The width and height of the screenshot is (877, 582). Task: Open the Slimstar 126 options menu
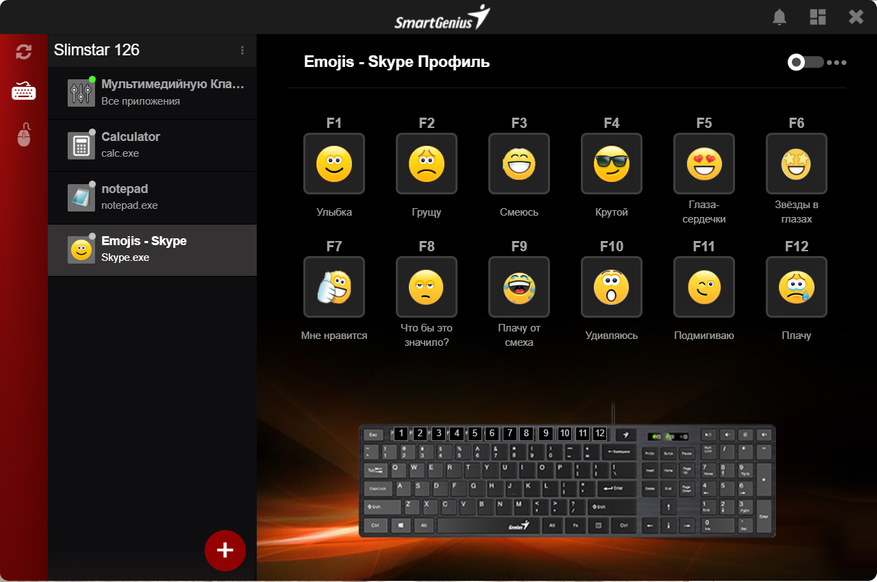click(242, 50)
